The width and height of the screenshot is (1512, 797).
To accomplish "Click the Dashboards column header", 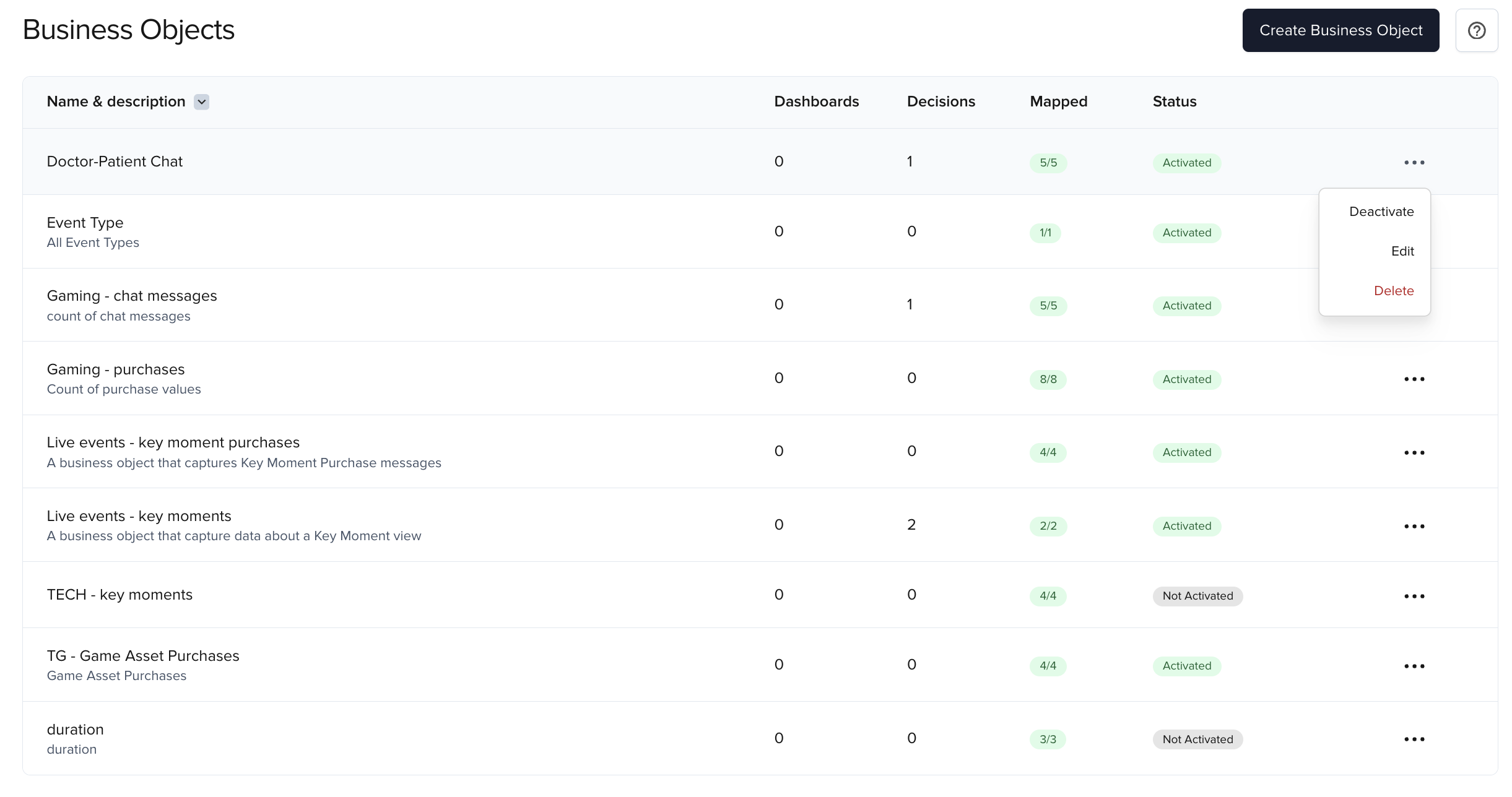I will coord(816,101).
